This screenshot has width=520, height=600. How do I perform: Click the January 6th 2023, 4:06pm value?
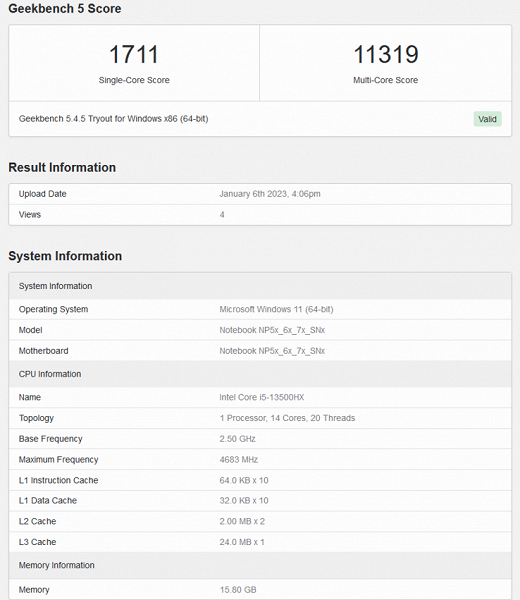click(x=270, y=194)
